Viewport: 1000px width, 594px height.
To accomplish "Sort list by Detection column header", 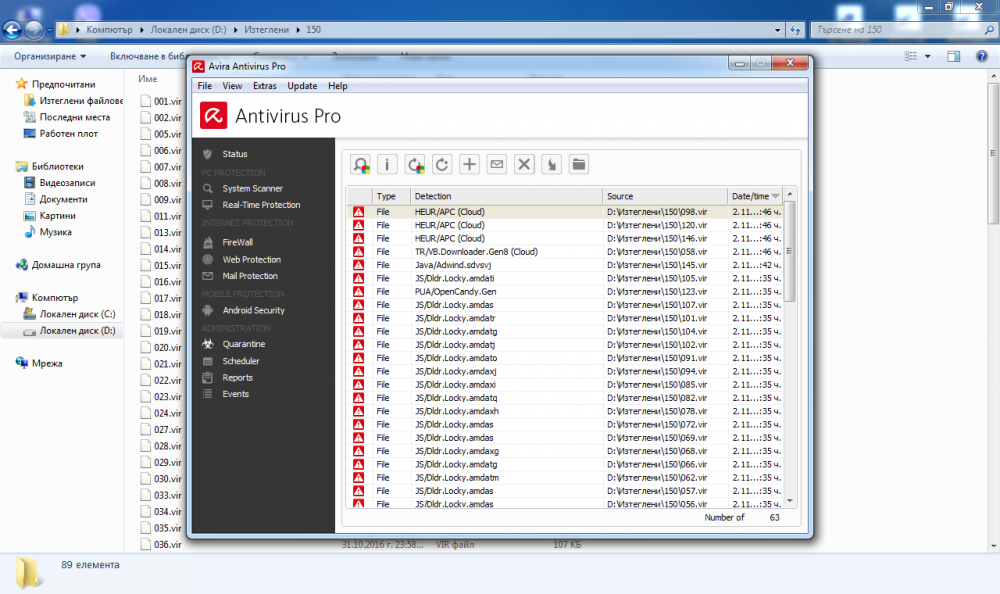I will pyautogui.click(x=506, y=196).
